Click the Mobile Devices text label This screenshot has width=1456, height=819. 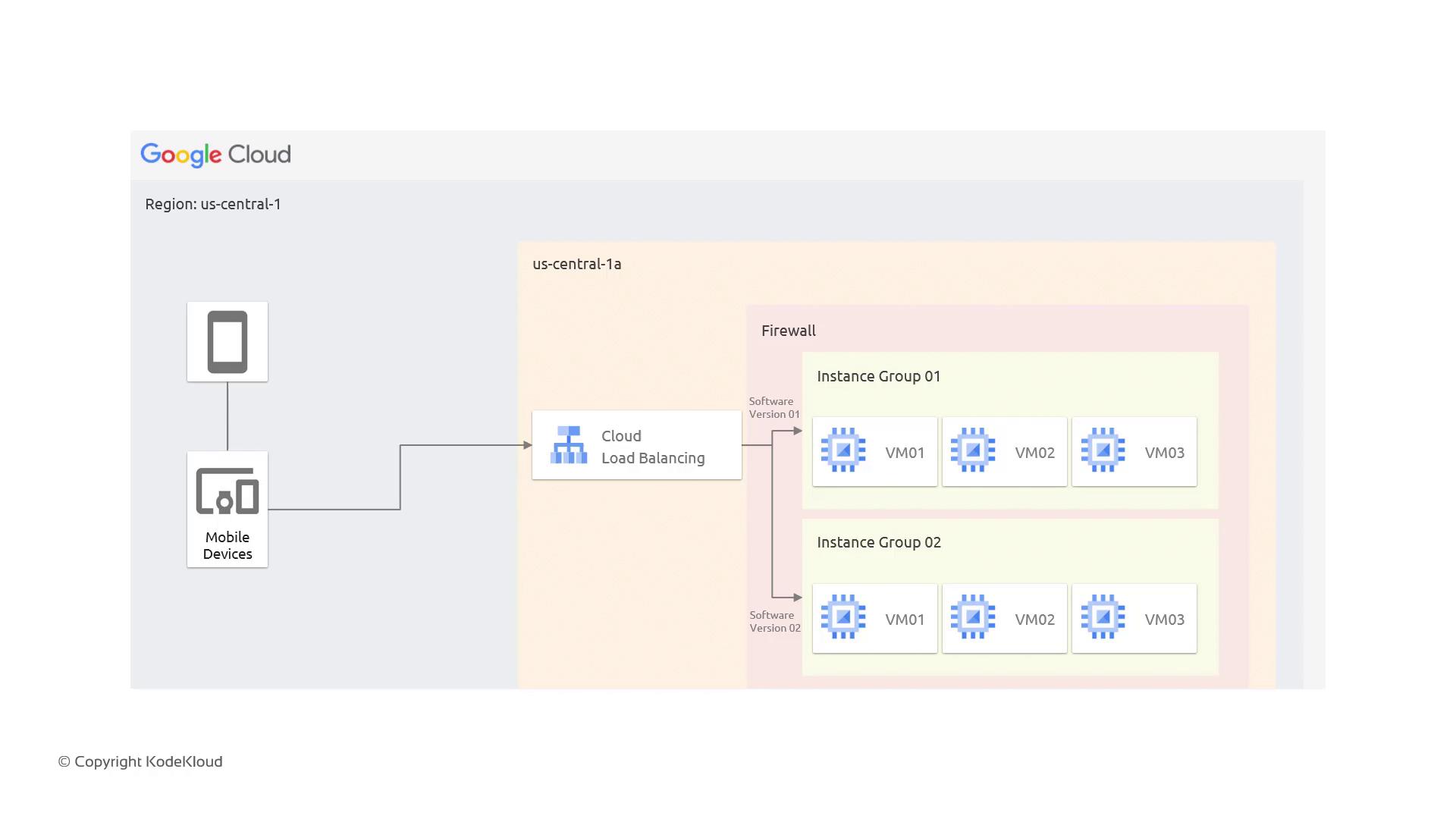(227, 545)
